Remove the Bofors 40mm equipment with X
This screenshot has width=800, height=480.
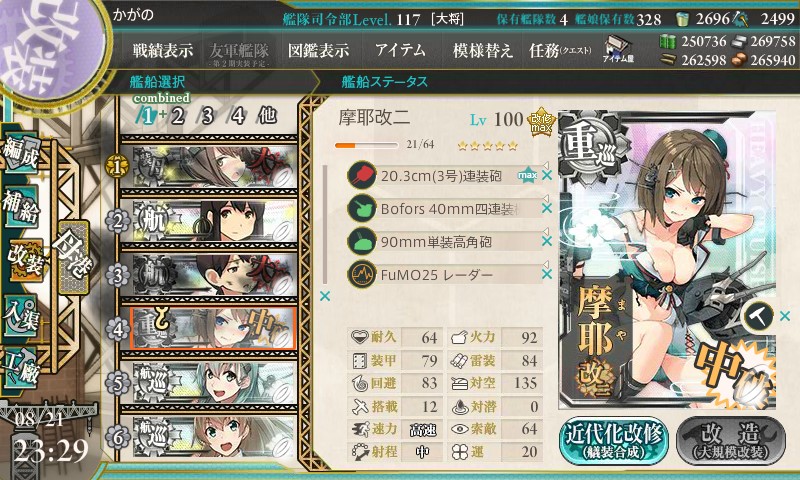[547, 208]
